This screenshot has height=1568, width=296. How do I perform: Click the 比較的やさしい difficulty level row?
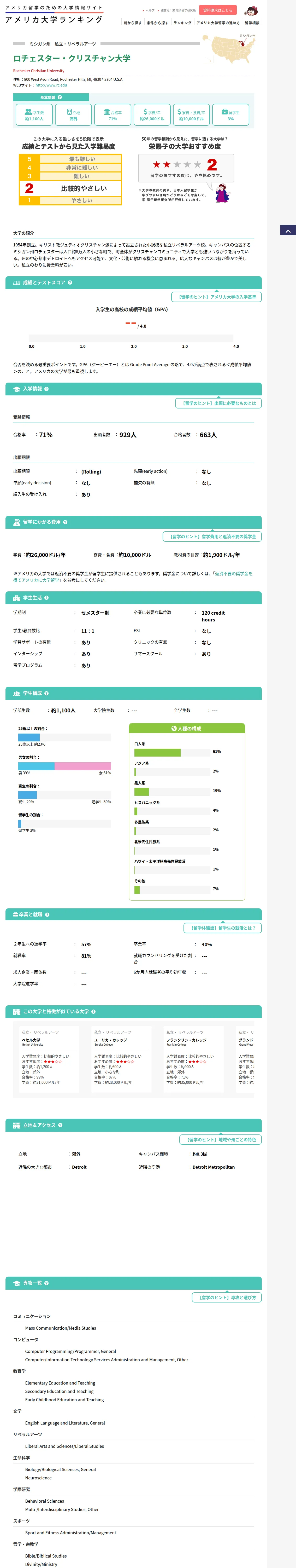tap(70, 189)
